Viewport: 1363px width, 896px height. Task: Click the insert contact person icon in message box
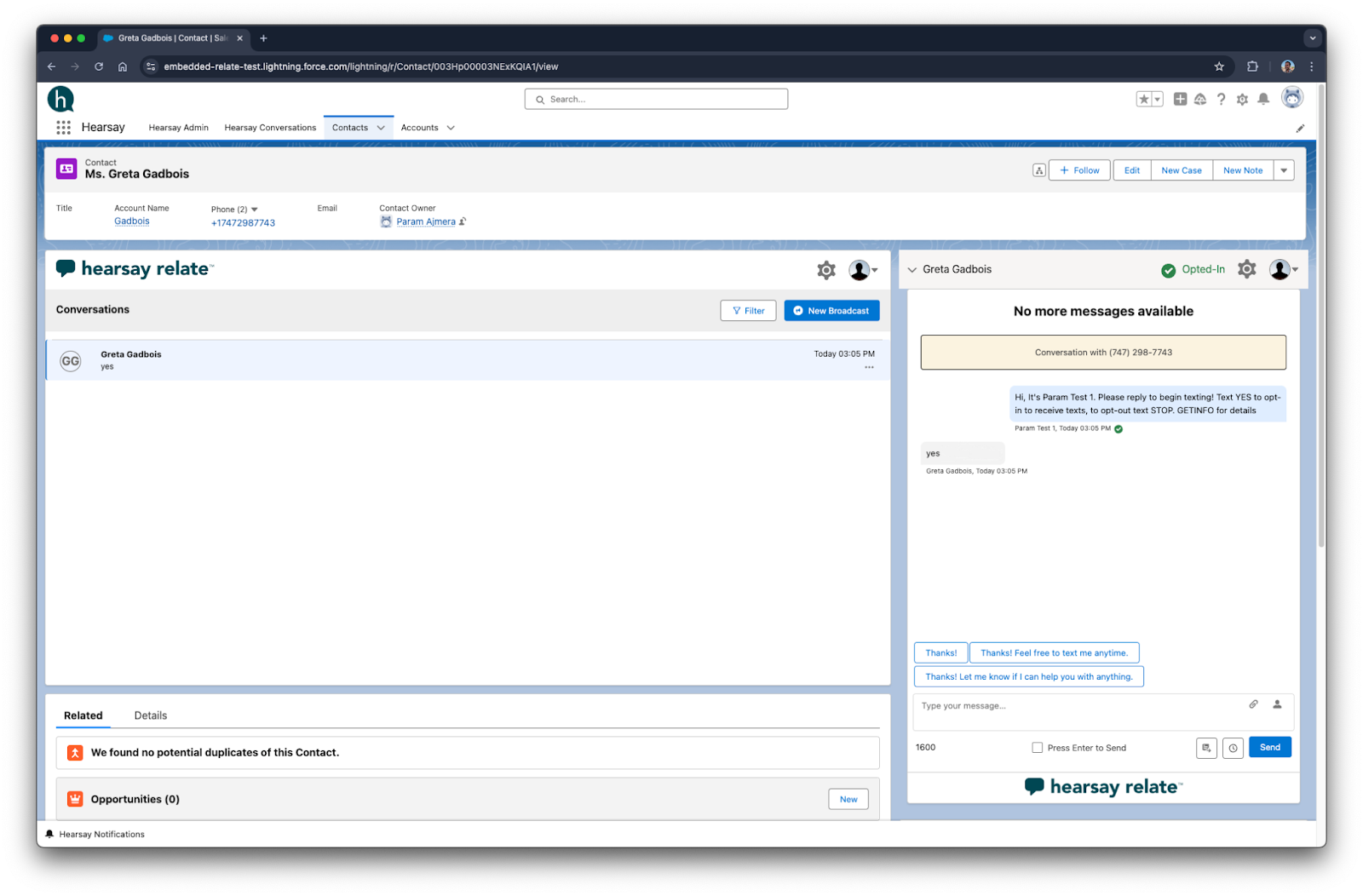(x=1277, y=704)
